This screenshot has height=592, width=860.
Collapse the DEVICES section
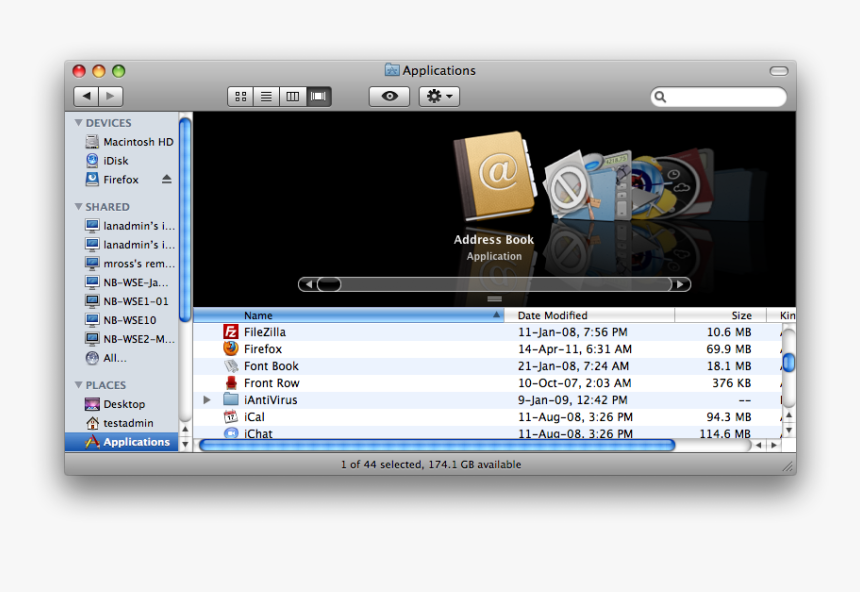click(x=79, y=122)
